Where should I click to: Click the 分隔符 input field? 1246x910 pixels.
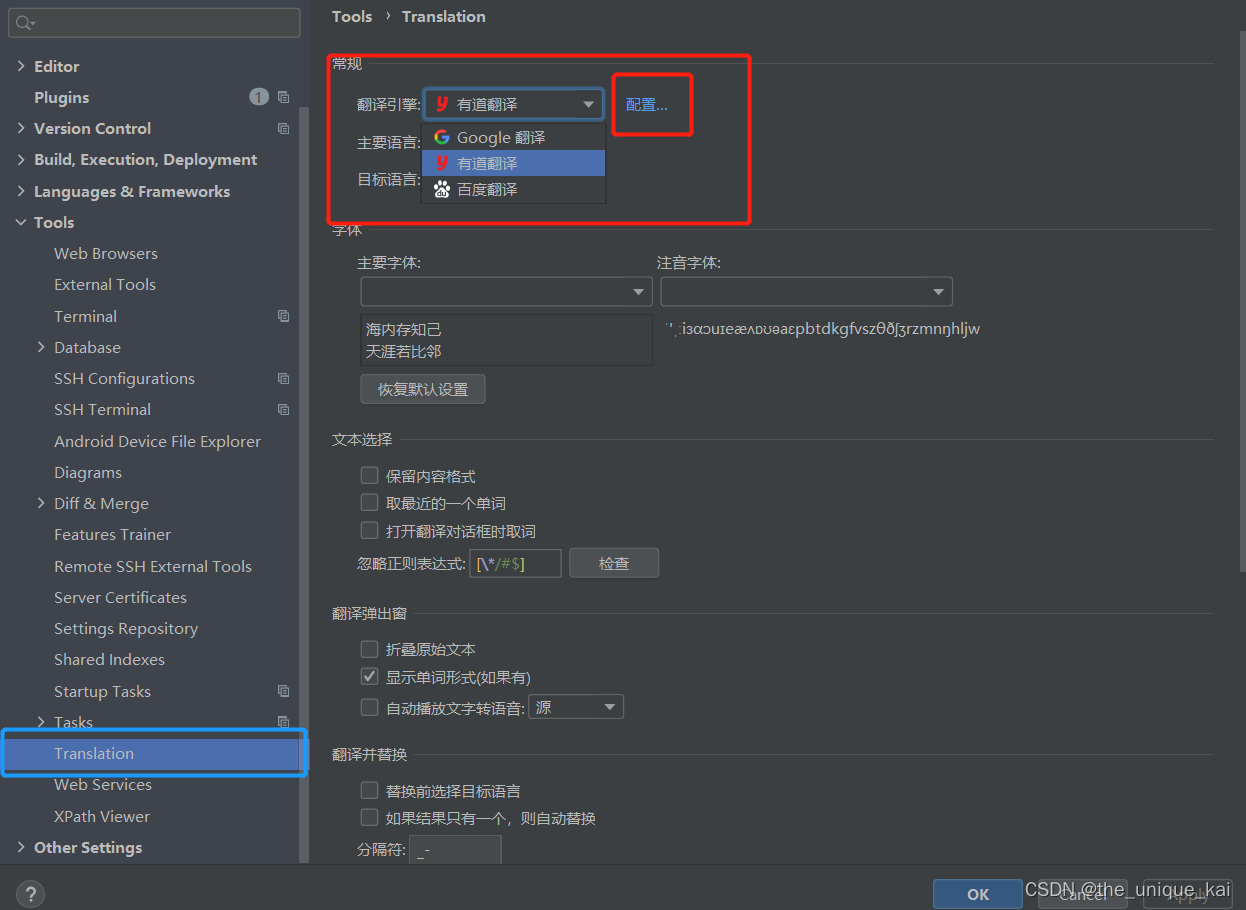click(x=455, y=850)
